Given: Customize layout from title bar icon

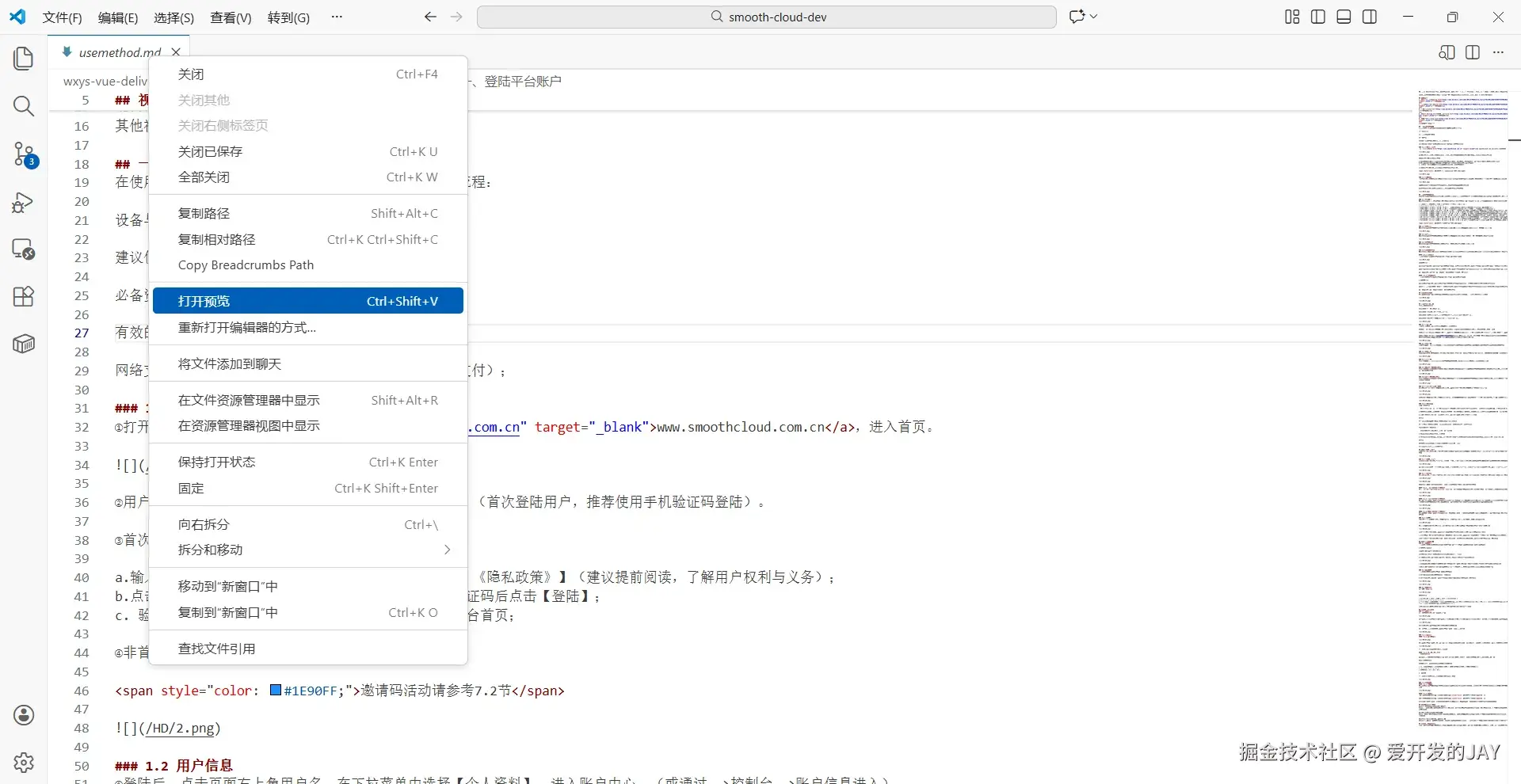Looking at the screenshot, I should pyautogui.click(x=1292, y=17).
